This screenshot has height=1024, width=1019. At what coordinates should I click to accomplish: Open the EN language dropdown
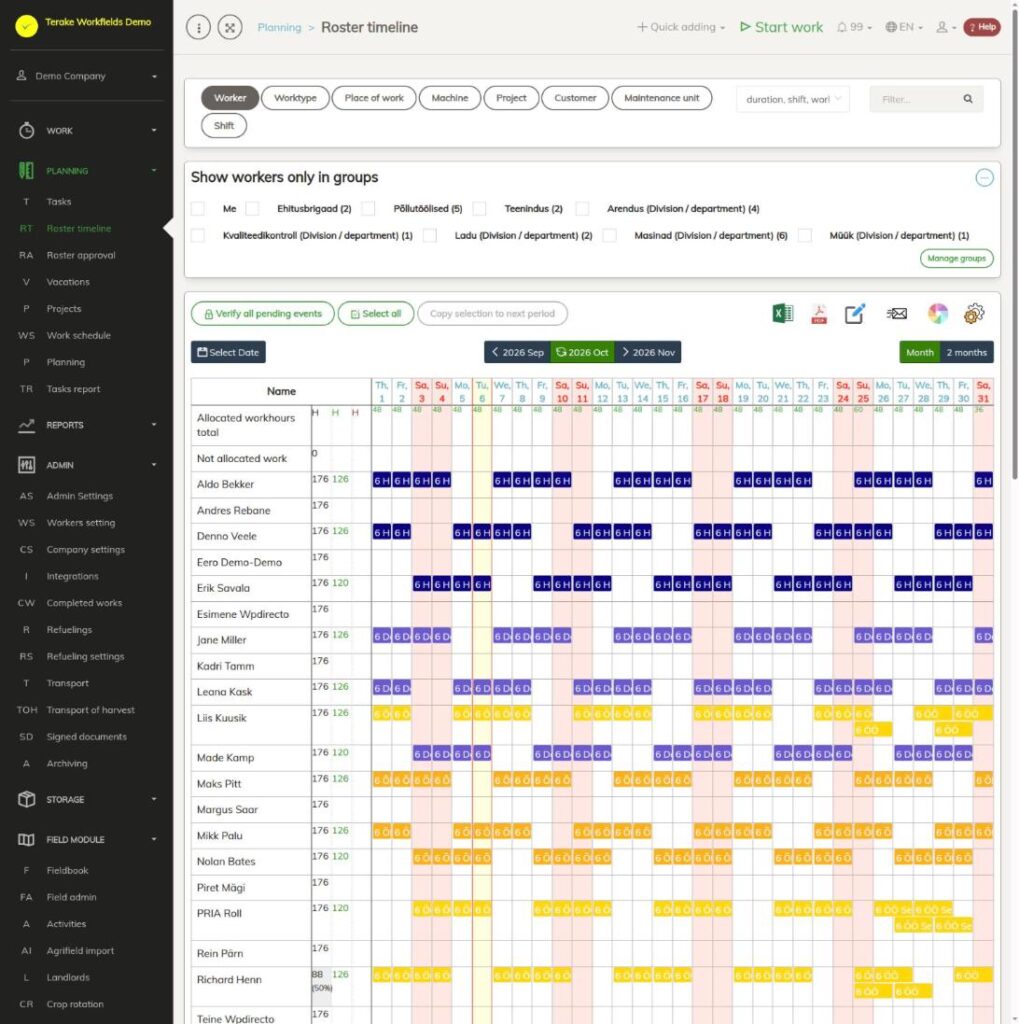[904, 27]
